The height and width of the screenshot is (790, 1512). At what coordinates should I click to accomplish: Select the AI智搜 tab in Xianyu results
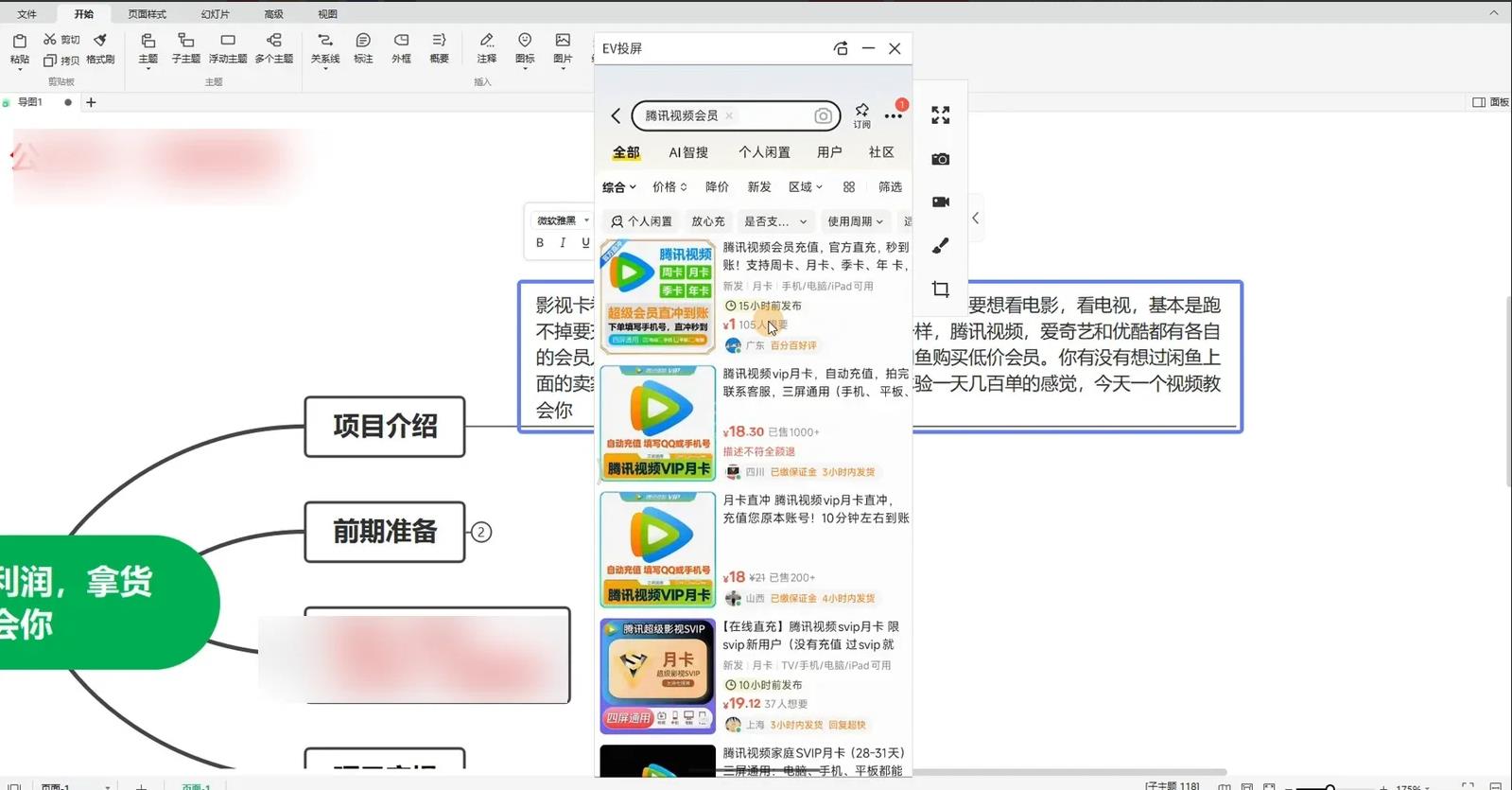pos(688,152)
